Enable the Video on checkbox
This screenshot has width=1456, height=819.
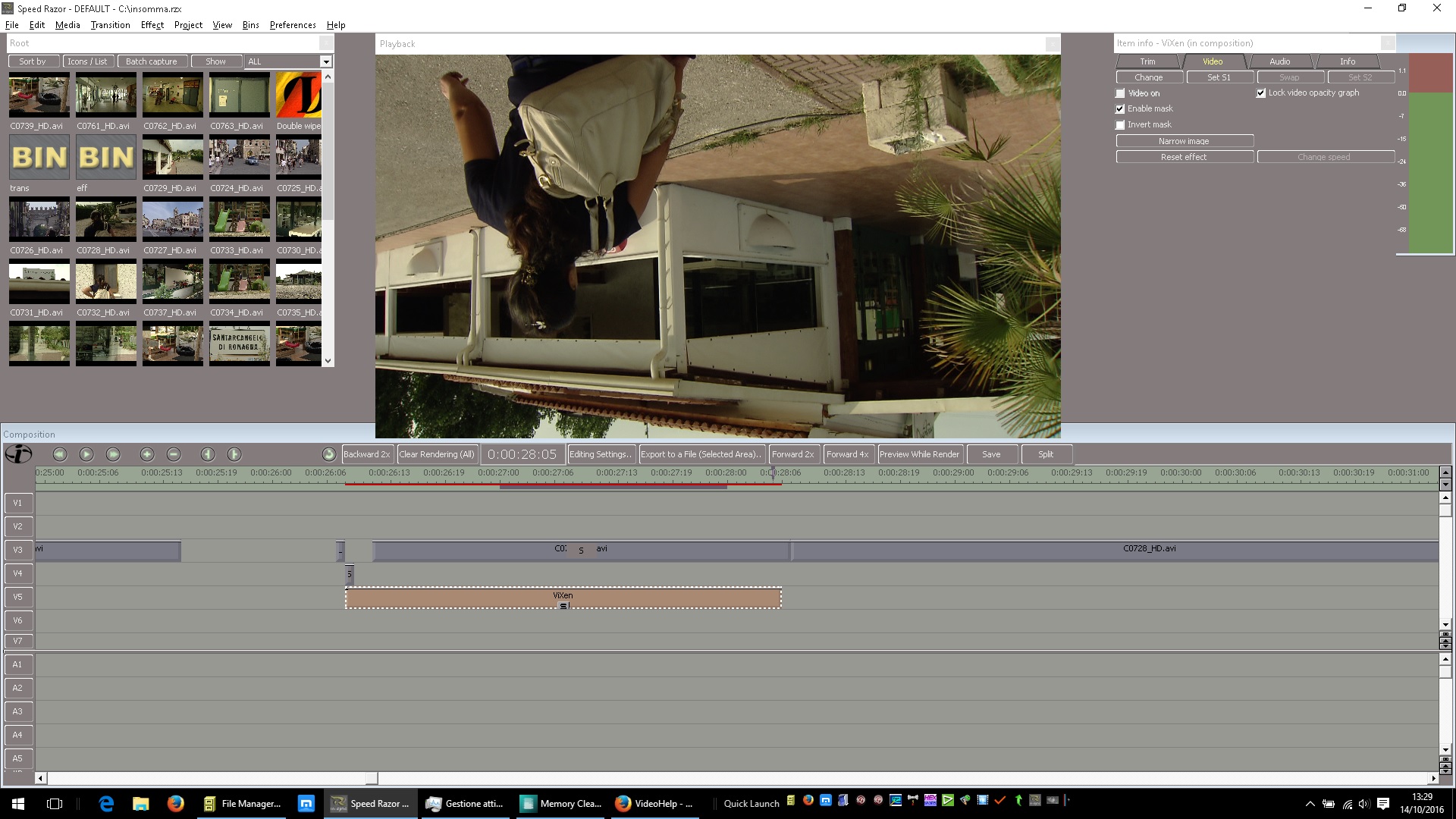point(1120,93)
